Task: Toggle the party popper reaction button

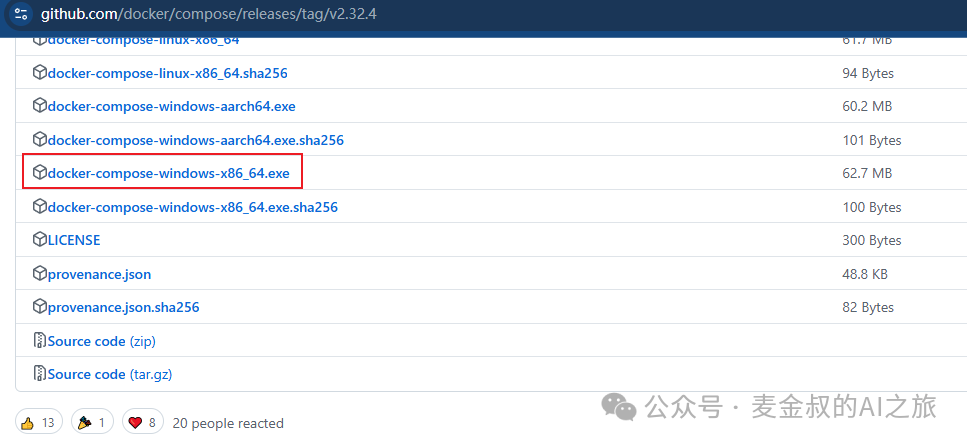Action: coord(91,422)
